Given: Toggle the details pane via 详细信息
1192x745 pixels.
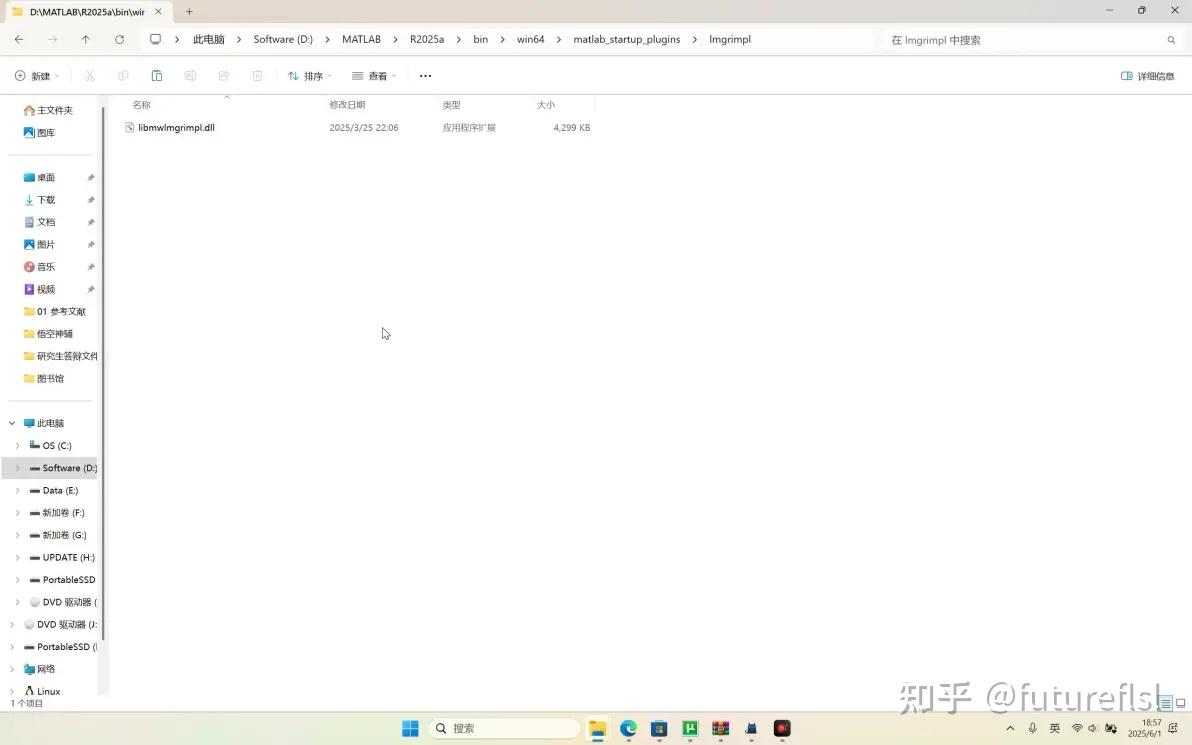Looking at the screenshot, I should 1146,75.
